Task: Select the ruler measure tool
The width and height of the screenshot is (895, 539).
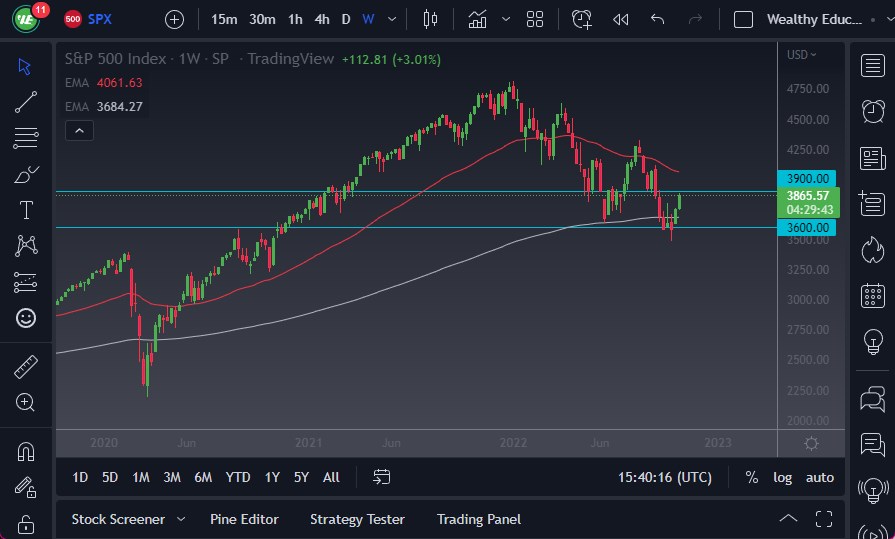Action: [x=26, y=367]
